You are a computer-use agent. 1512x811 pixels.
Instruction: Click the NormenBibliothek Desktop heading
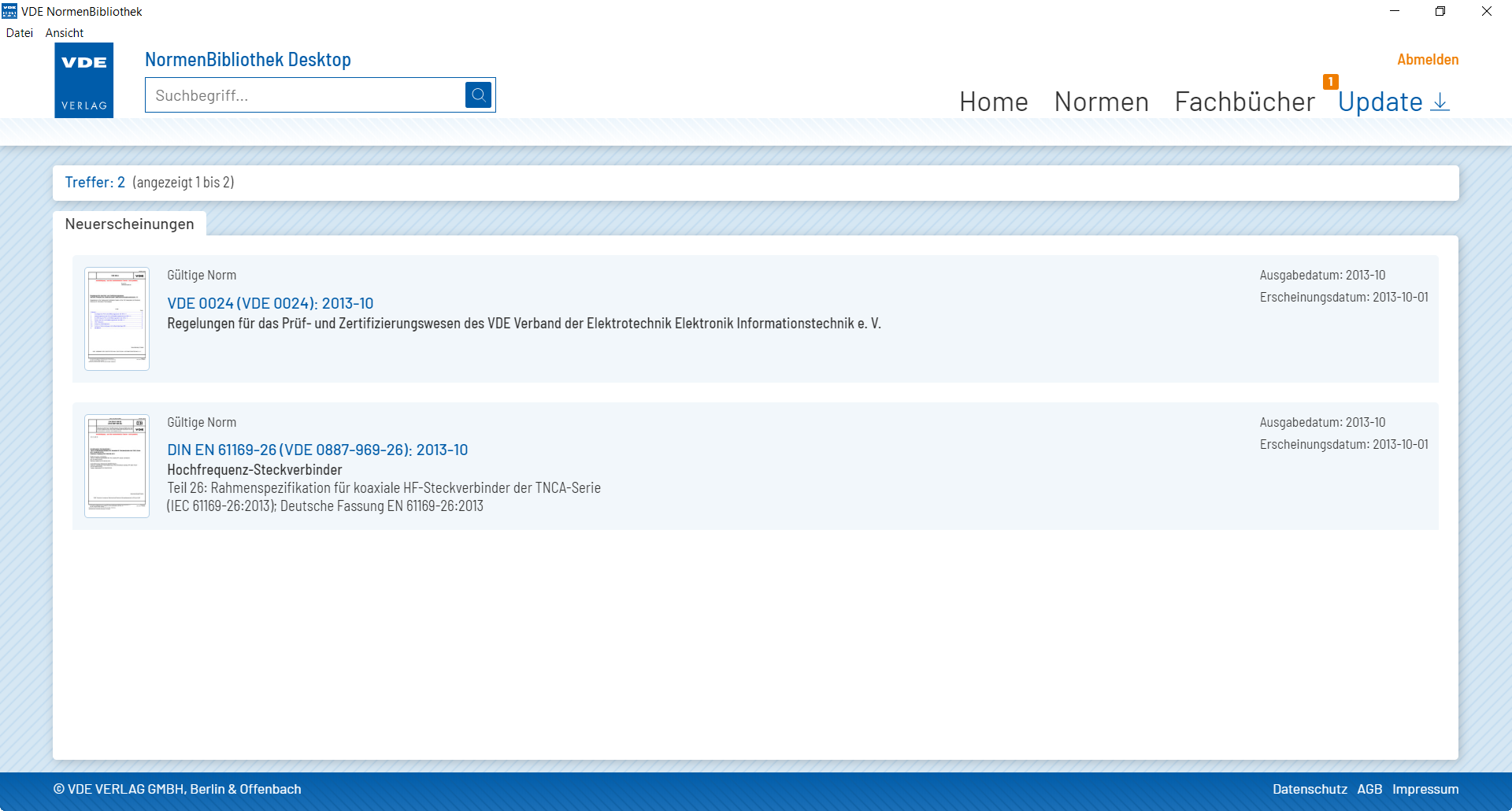tap(248, 60)
